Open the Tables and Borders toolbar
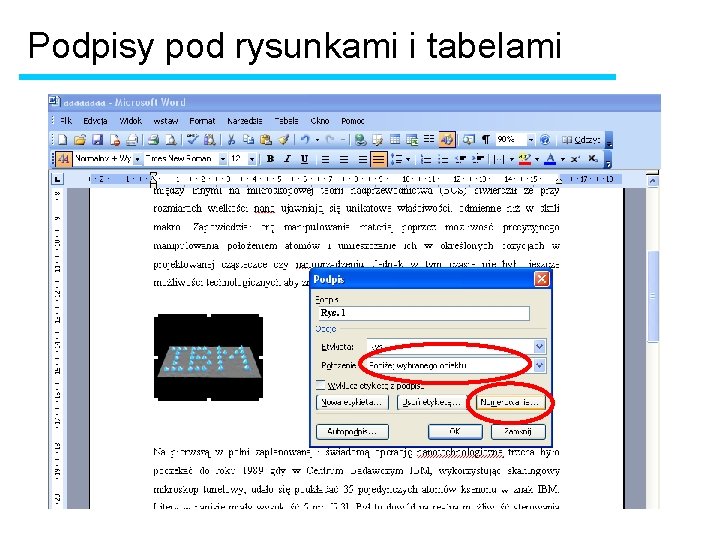 tap(377, 140)
